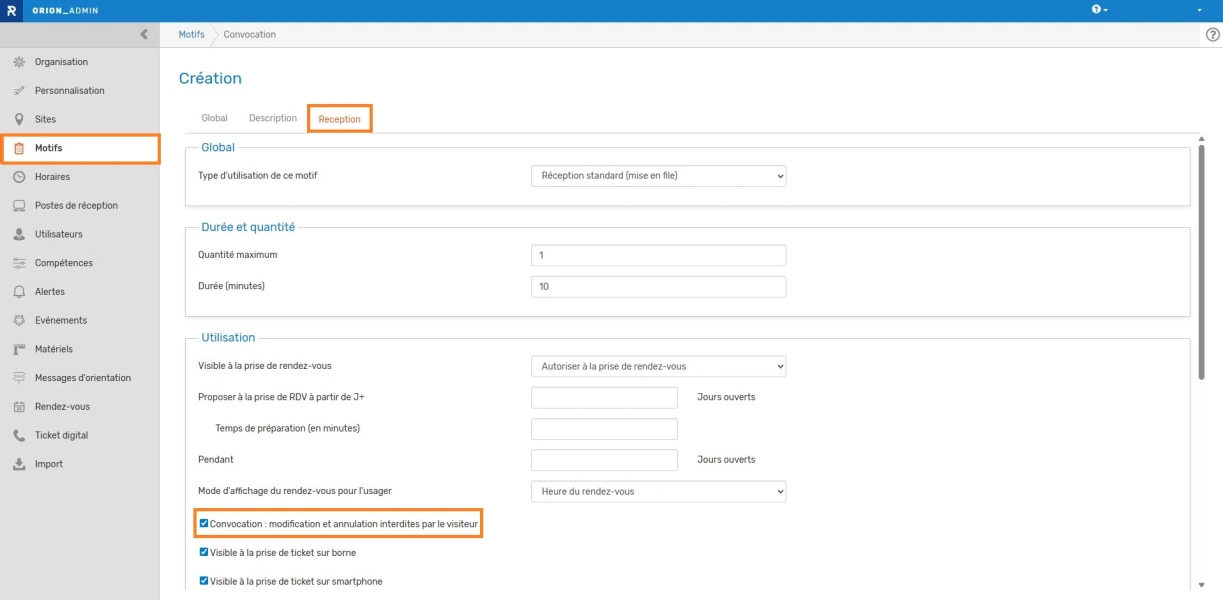
Task: Go to Motifs breadcrumb link
Action: pyautogui.click(x=191, y=35)
